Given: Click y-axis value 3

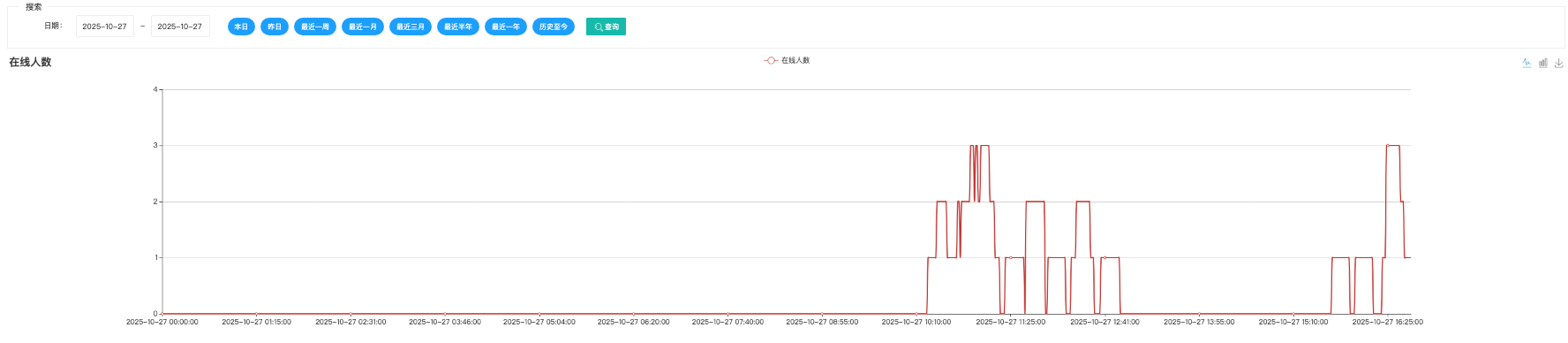Looking at the screenshot, I should point(155,145).
